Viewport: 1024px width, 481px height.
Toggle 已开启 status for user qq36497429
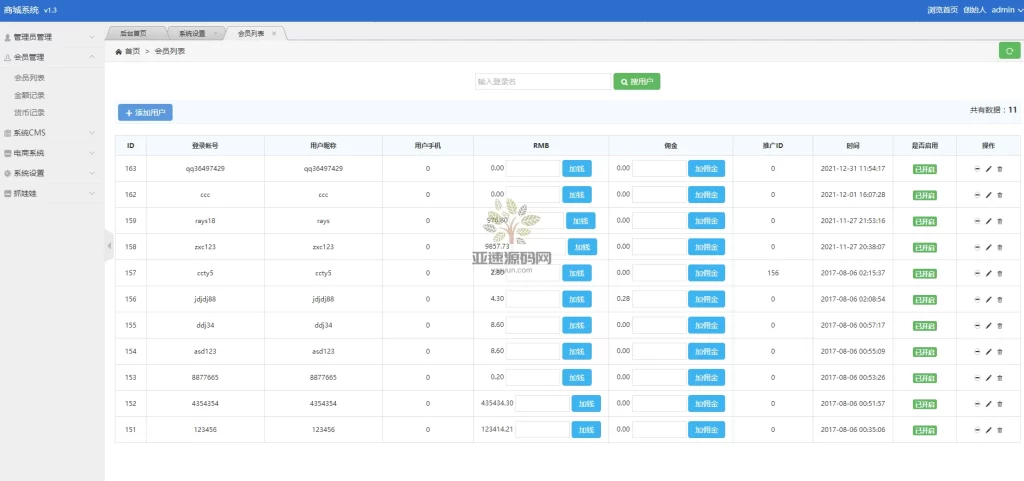click(924, 169)
